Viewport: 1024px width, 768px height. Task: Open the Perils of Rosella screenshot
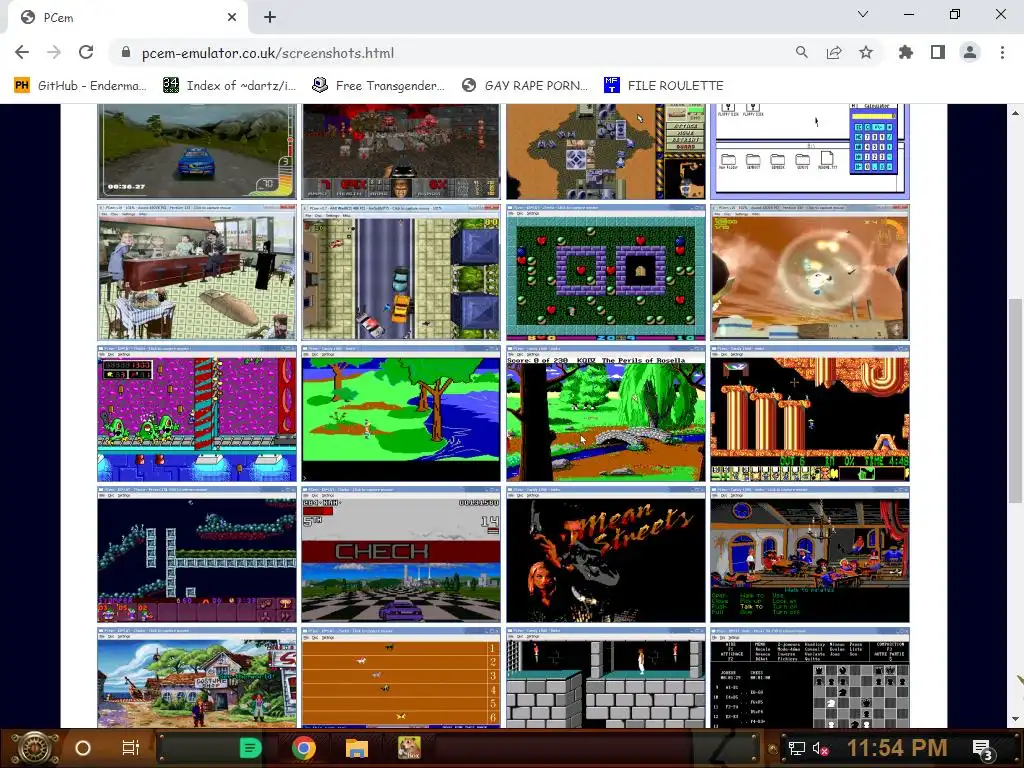(x=605, y=413)
